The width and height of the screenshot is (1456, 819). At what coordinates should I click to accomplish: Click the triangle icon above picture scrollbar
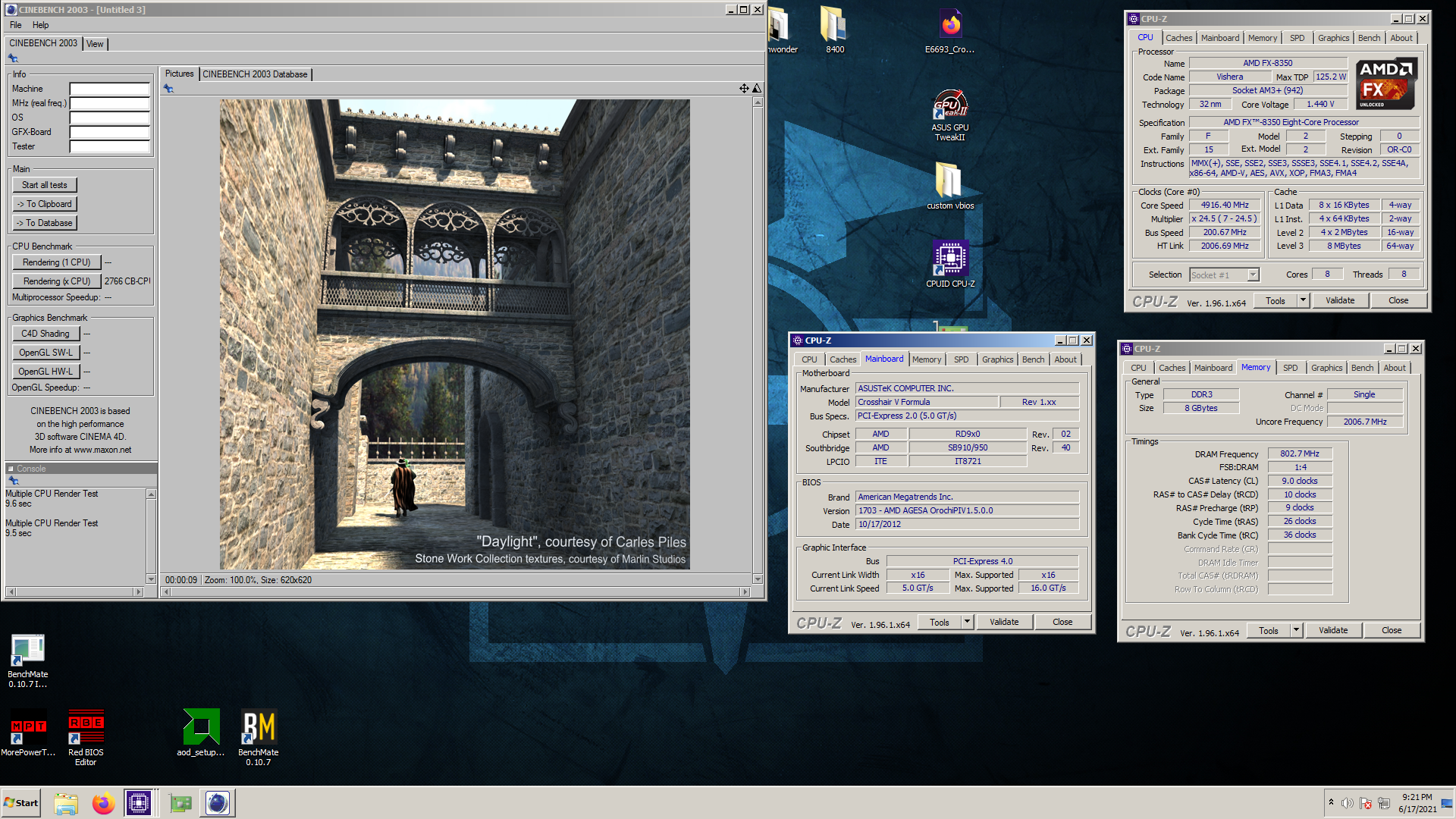(756, 89)
